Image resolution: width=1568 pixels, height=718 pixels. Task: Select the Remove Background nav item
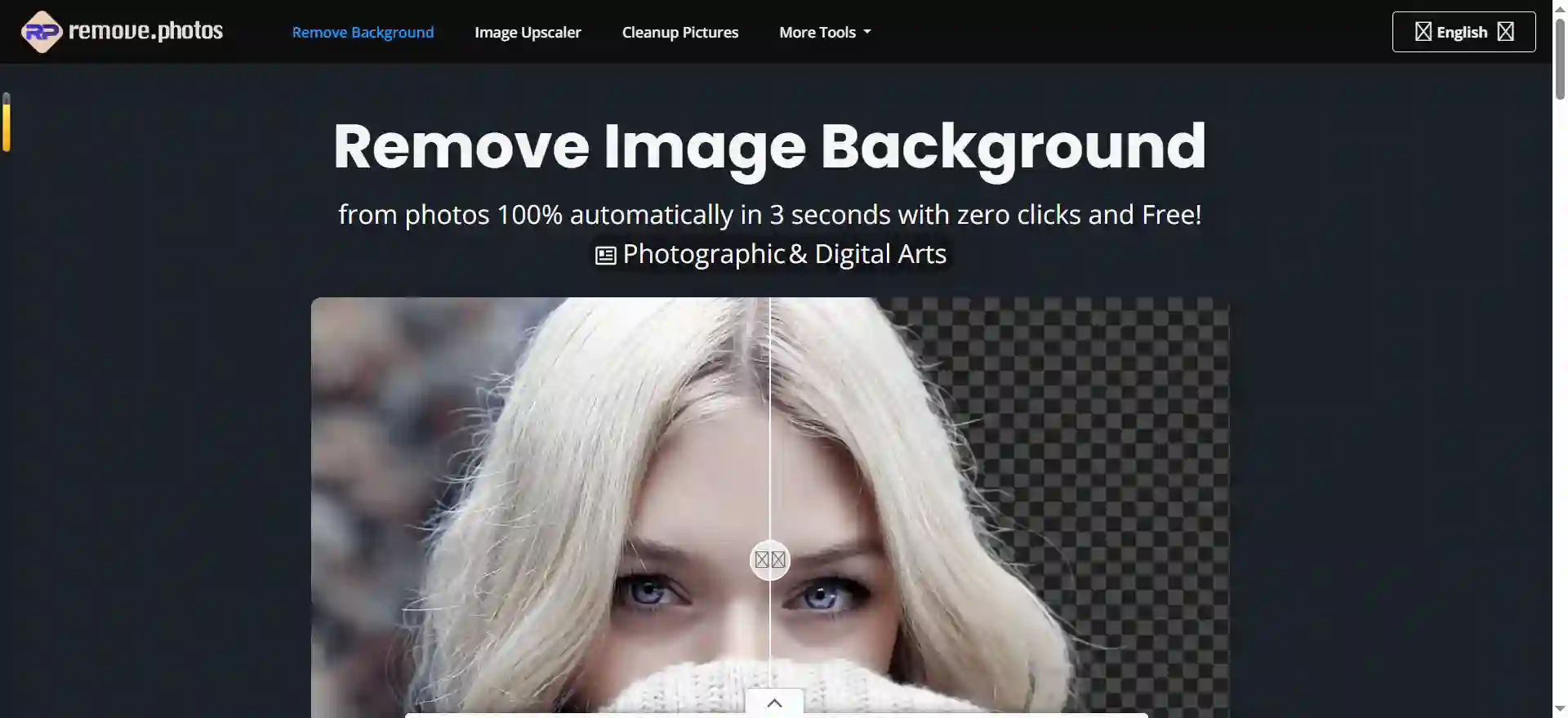click(363, 33)
